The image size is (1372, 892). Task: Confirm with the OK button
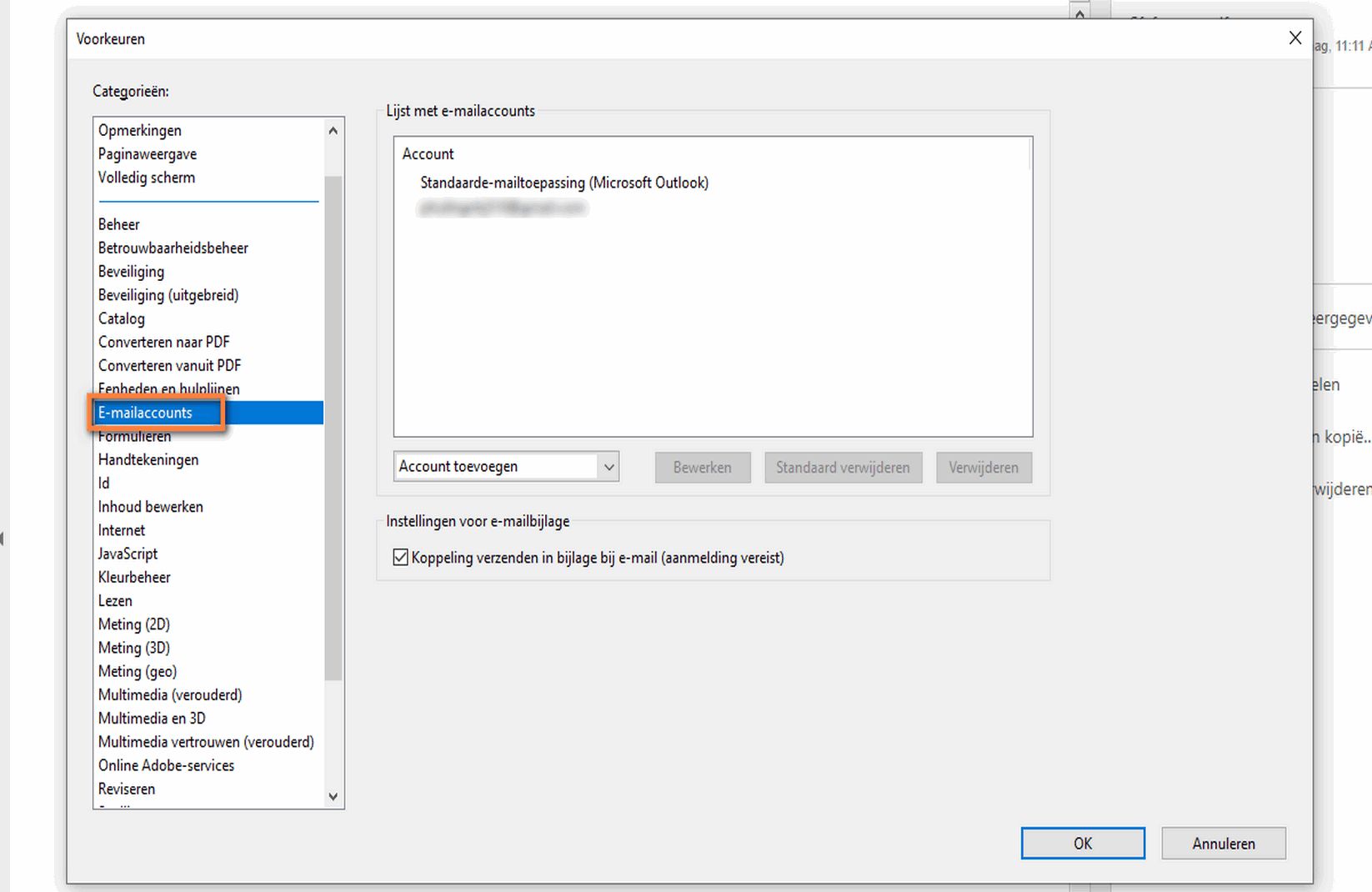click(x=1083, y=844)
